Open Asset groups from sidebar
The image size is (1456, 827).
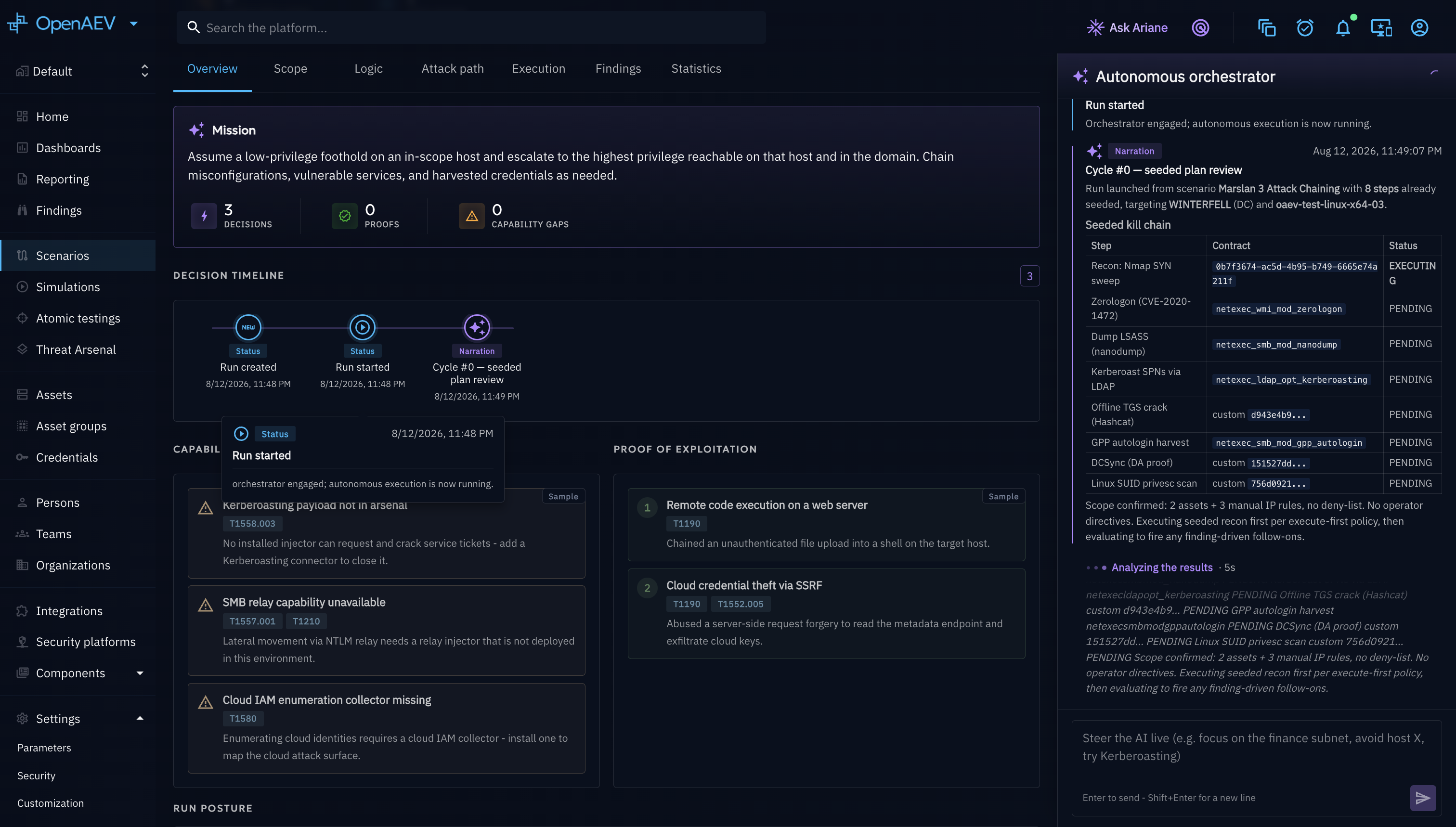tap(78, 426)
